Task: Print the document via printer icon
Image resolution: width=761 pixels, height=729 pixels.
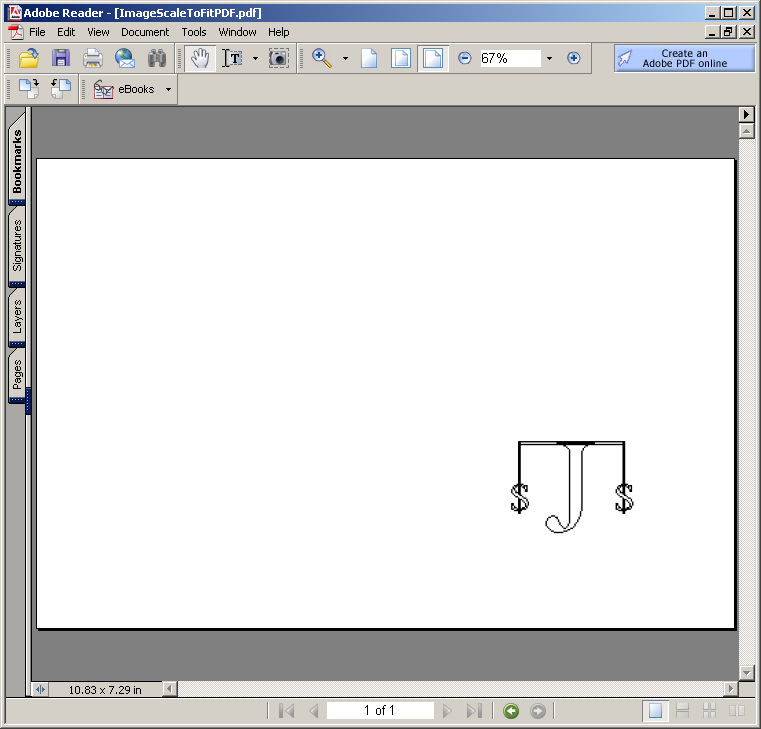Action: tap(93, 58)
